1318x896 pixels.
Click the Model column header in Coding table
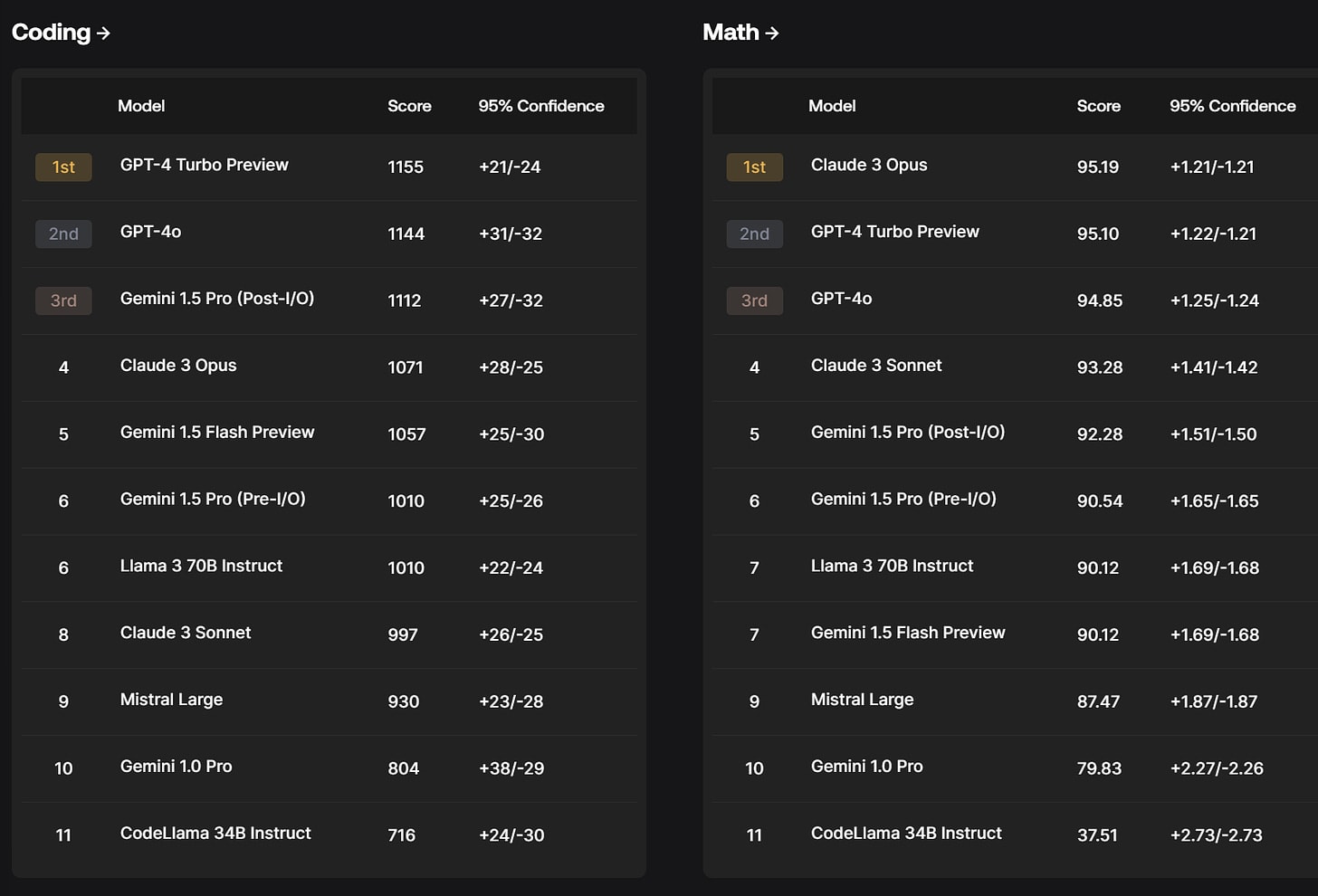(x=141, y=106)
